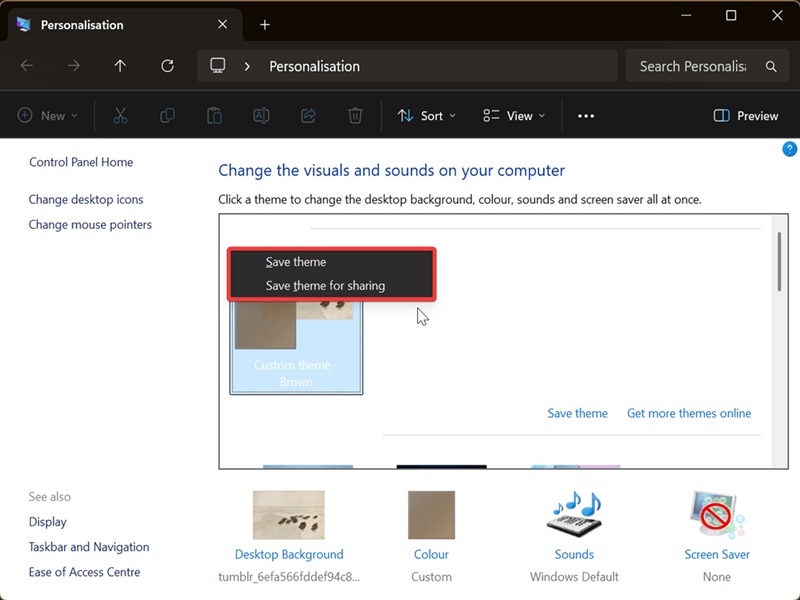The width and height of the screenshot is (800, 600).
Task: Click the Share icon in the toolbar
Action: coord(308,116)
